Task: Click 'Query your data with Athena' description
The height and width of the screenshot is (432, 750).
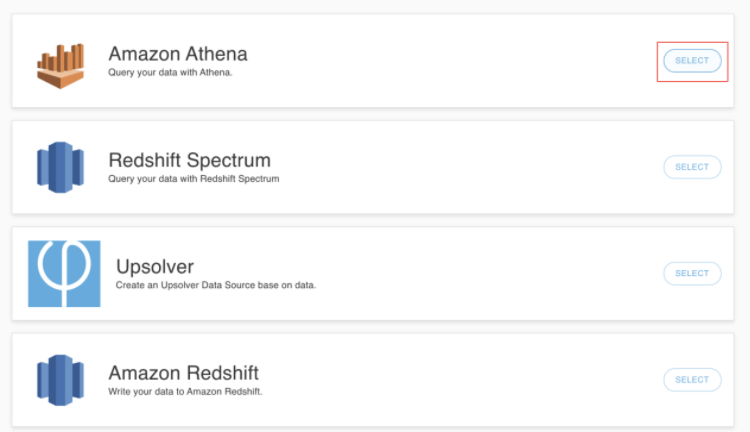Action: pos(170,73)
